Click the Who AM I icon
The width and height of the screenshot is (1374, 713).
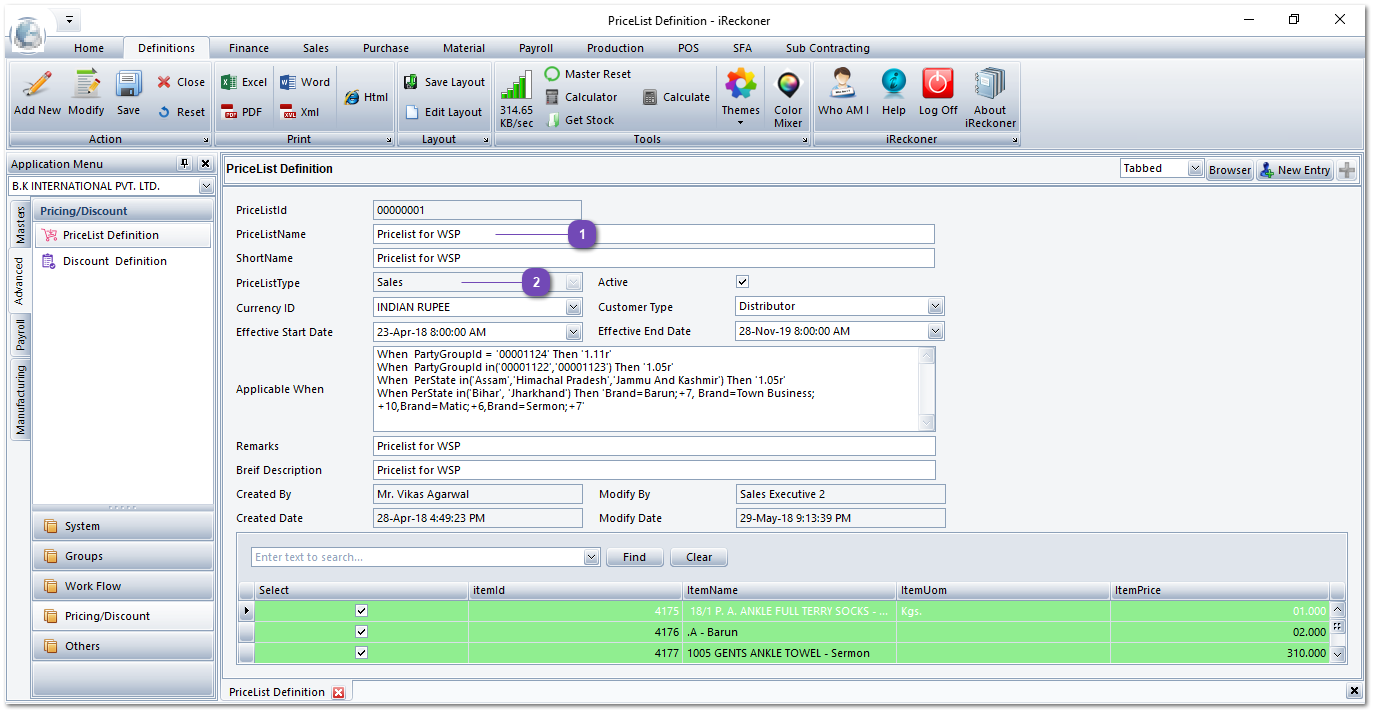(x=843, y=93)
